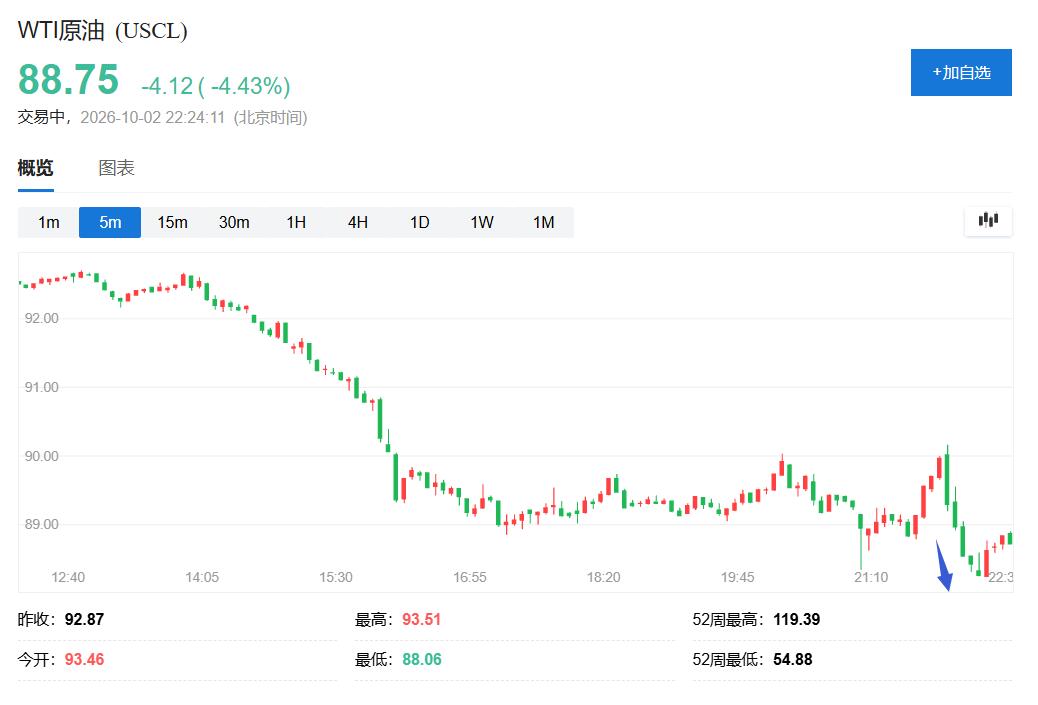This screenshot has width=1038, height=705.
Task: Select the 1M monthly timeframe
Action: (x=543, y=222)
